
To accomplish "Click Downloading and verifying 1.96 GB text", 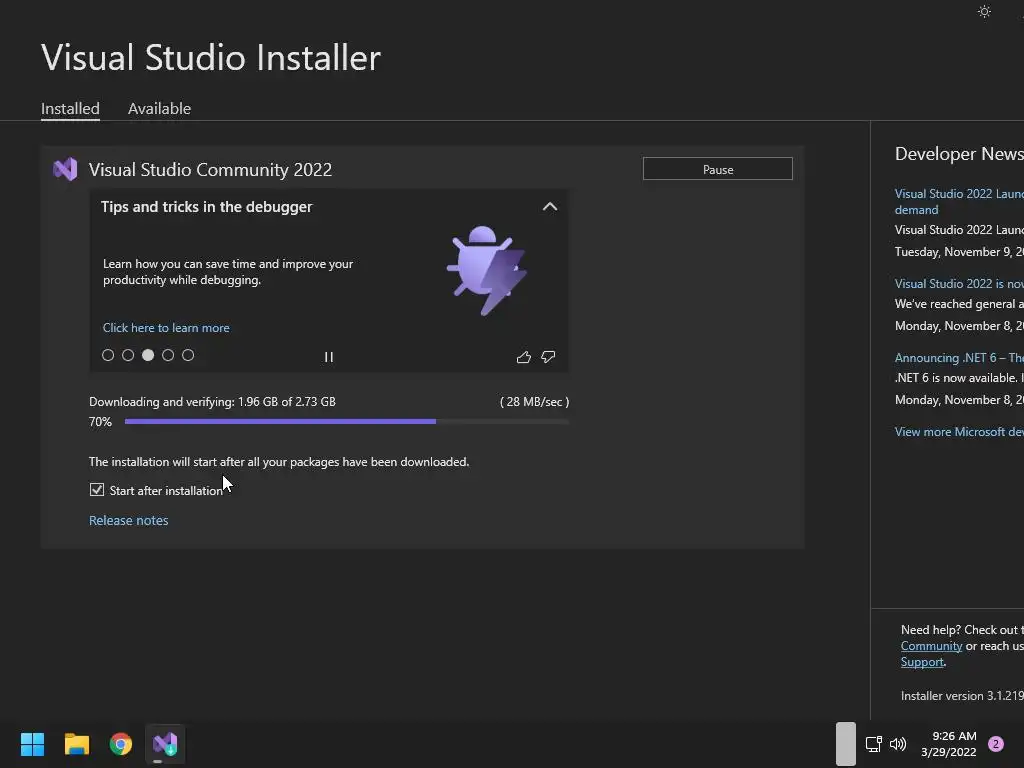I will [x=212, y=402].
